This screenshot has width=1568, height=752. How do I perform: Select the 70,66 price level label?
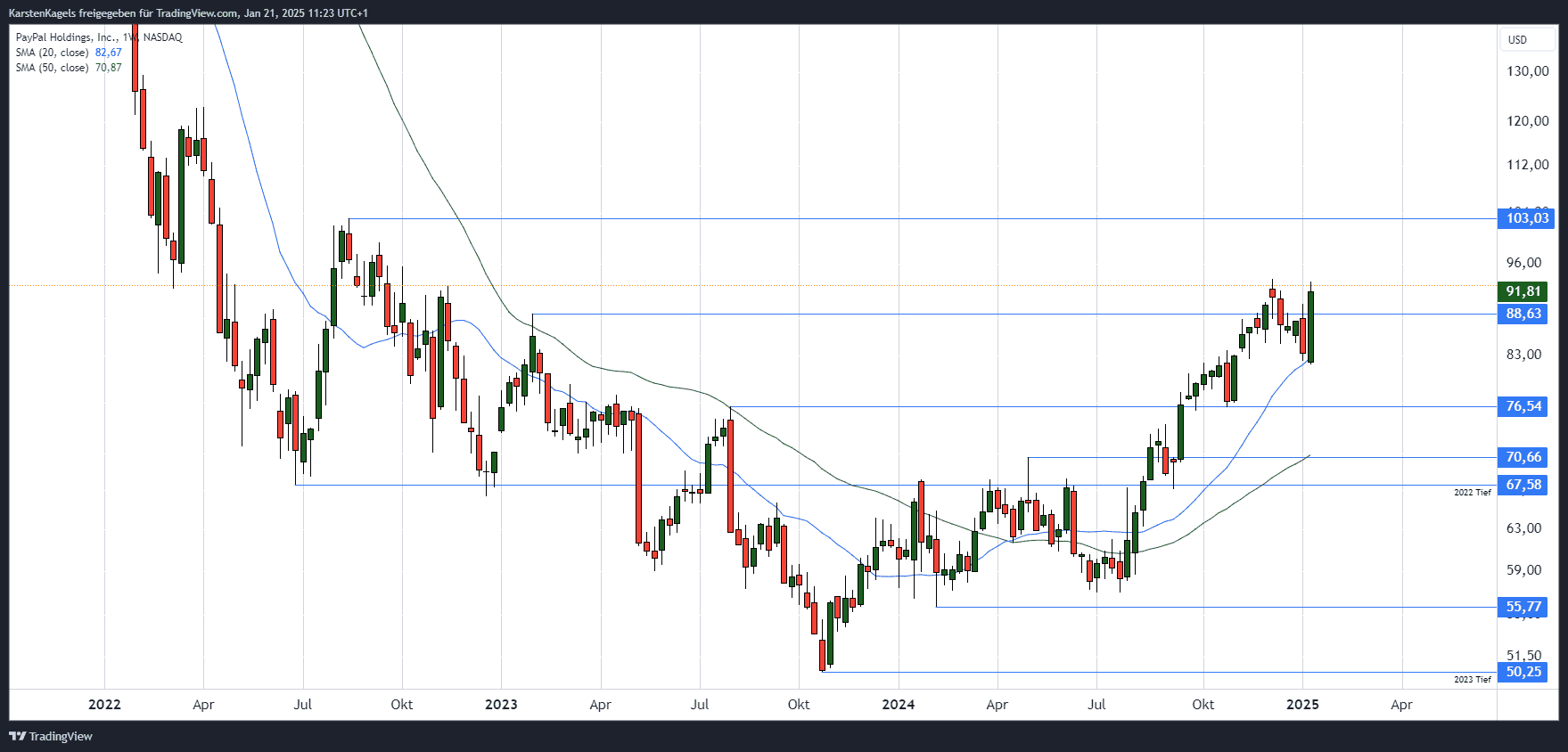point(1523,457)
